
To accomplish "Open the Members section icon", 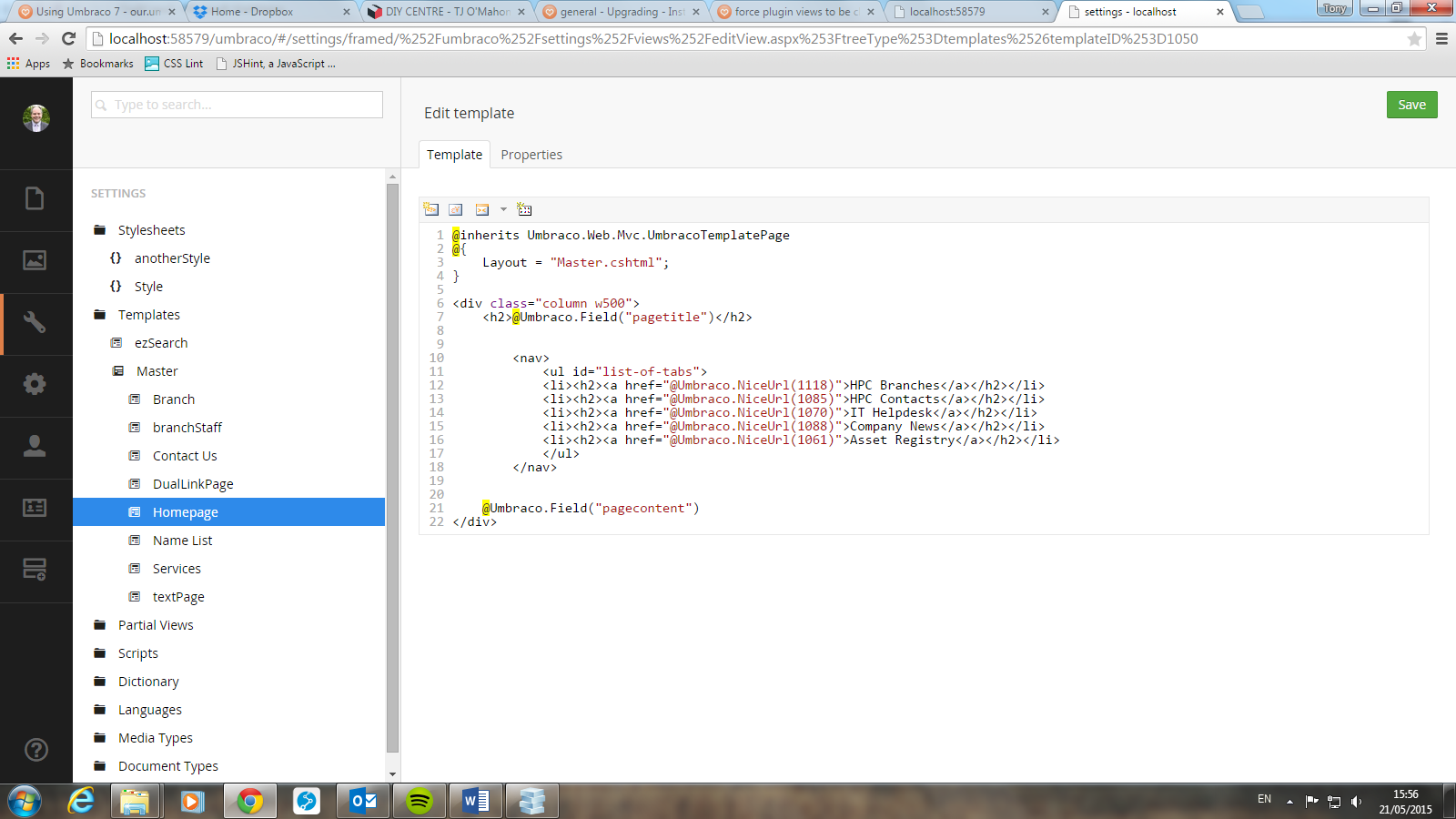I will point(35,508).
